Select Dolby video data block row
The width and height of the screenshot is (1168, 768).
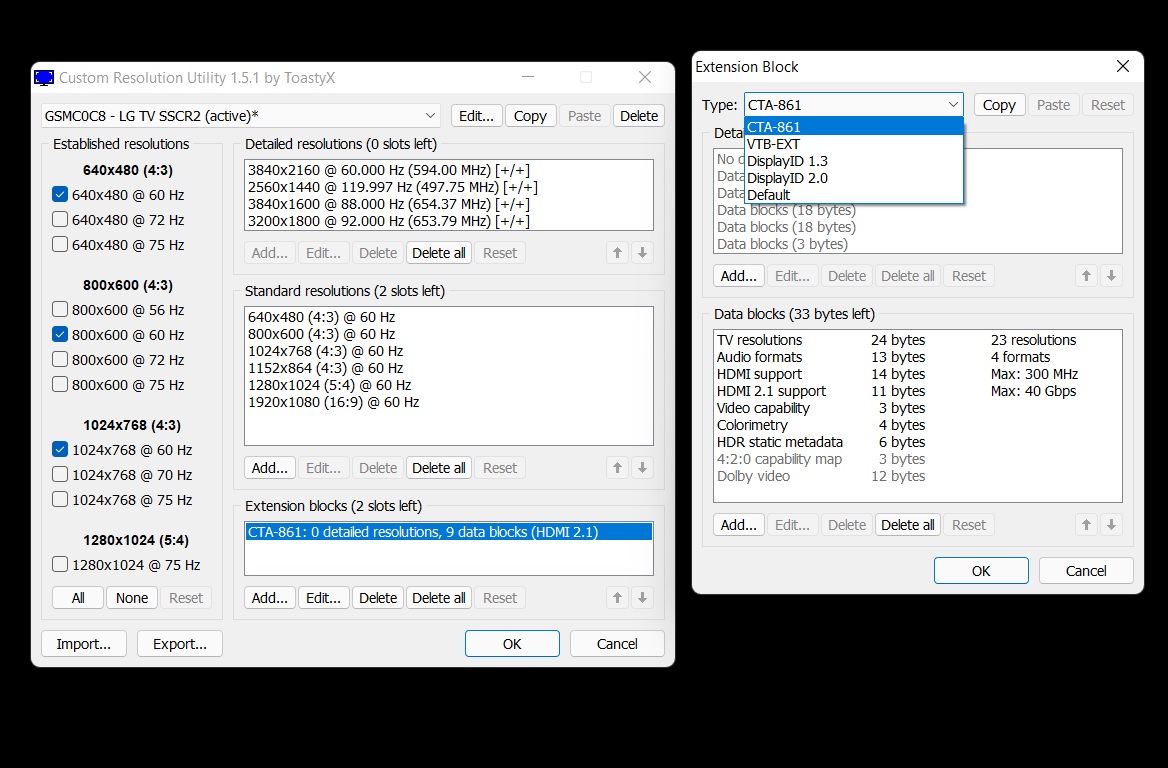coord(918,476)
